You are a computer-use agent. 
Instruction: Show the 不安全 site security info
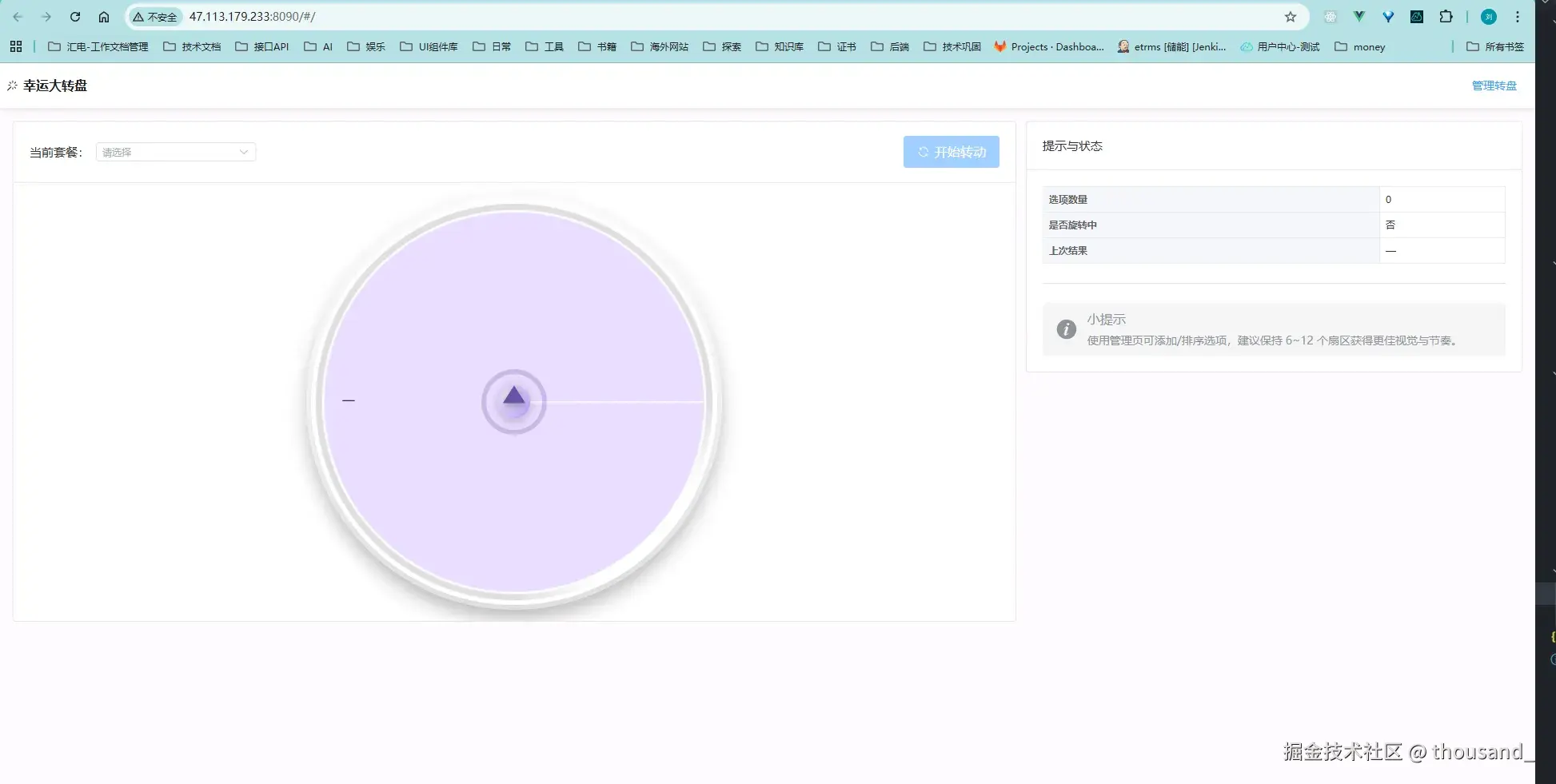[155, 17]
